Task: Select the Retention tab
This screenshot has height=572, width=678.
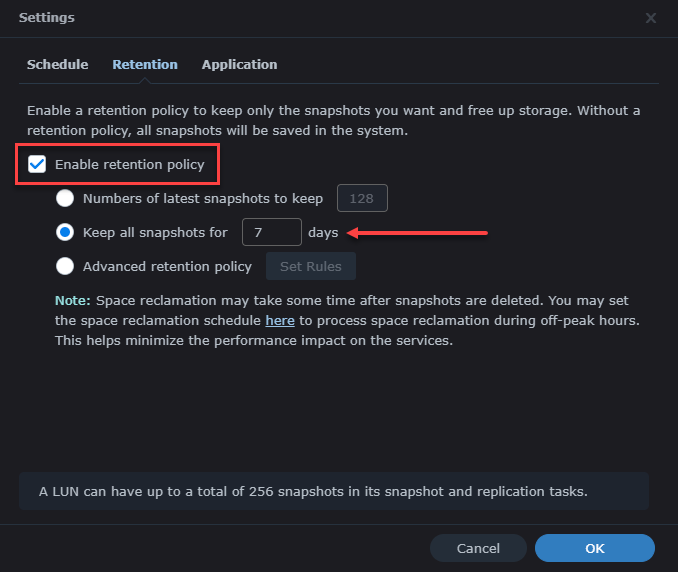Action: pos(145,64)
